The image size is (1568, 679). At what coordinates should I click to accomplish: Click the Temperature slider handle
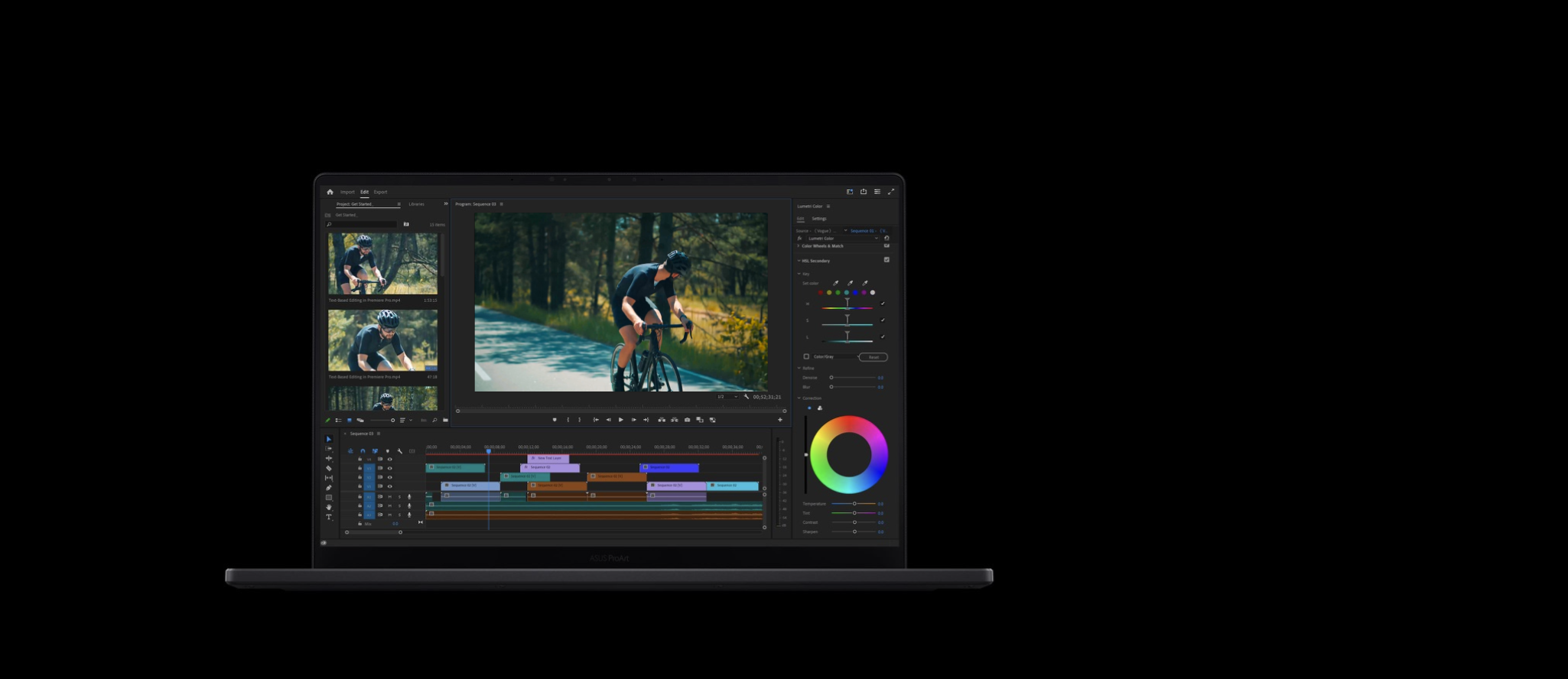854,504
